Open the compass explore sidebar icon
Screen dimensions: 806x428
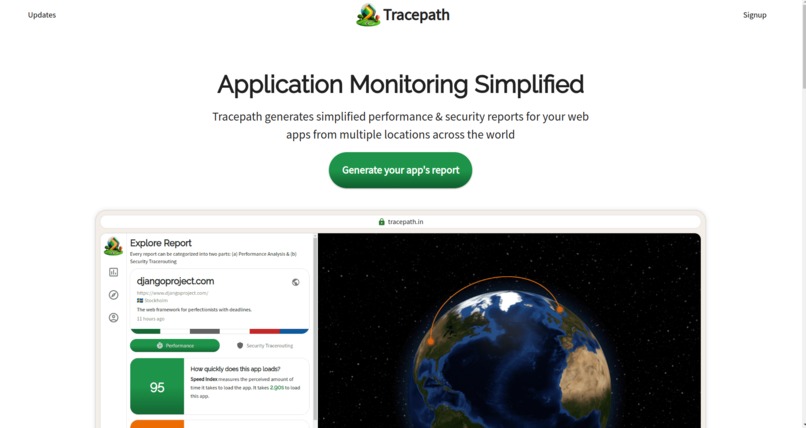tap(114, 295)
